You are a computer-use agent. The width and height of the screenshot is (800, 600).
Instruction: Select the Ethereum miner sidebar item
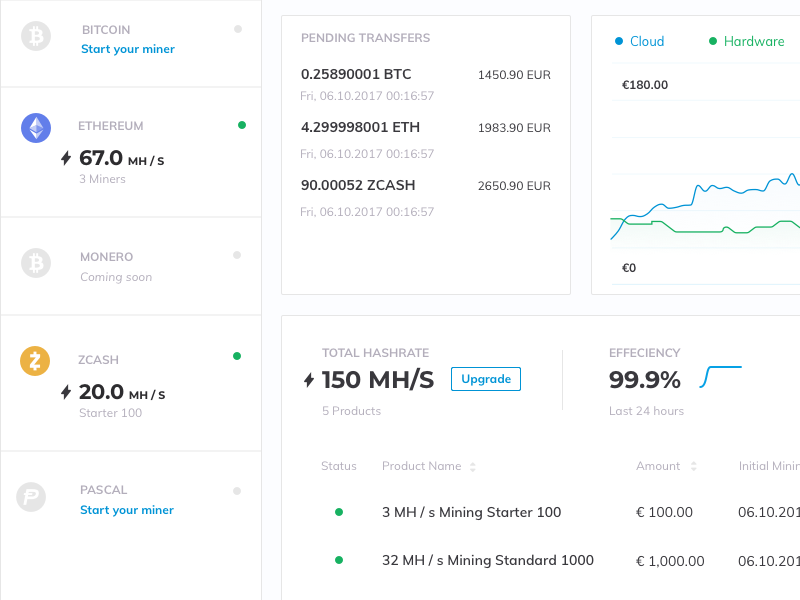click(x=130, y=153)
